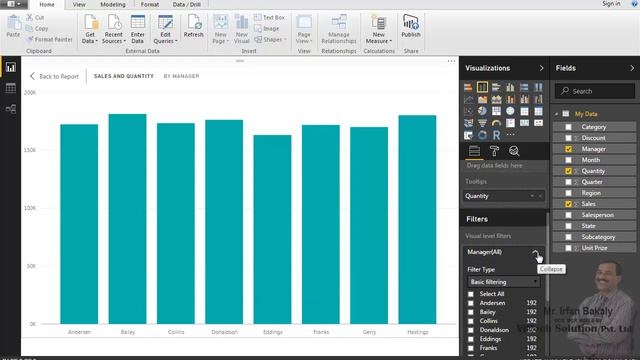This screenshot has height=360, width=640.
Task: Click the Format Painter button
Action: (49, 40)
